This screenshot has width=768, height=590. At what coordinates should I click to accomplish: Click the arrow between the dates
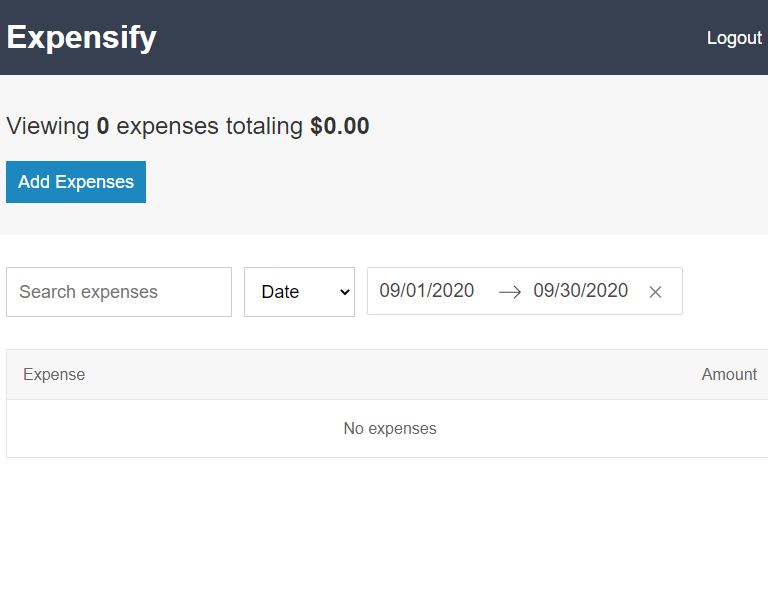point(510,292)
